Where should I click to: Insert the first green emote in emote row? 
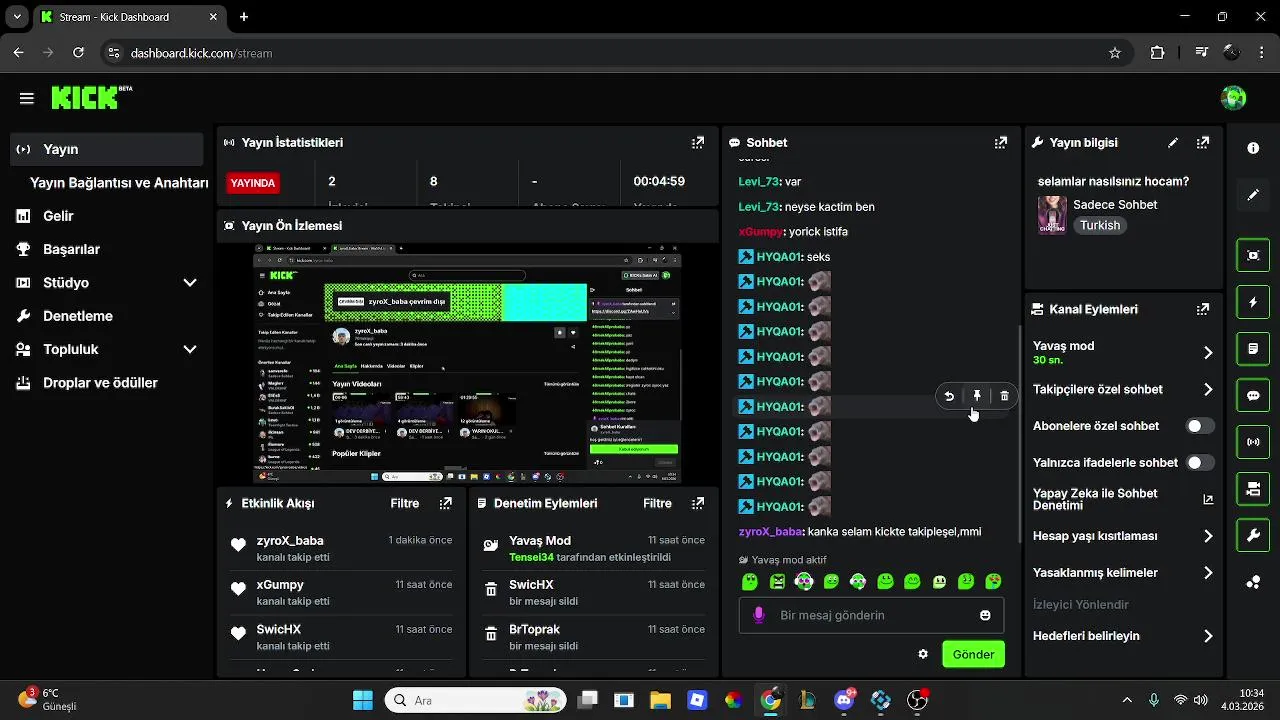point(750,581)
